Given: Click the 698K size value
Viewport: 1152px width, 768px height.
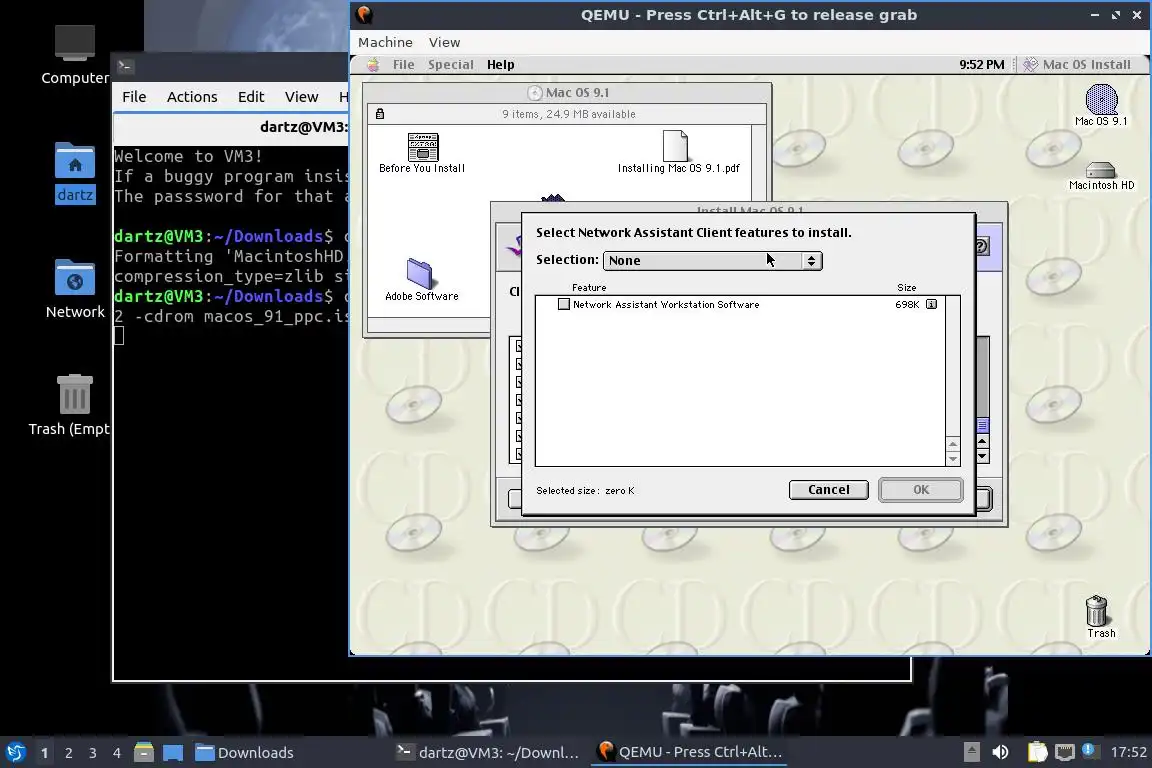Looking at the screenshot, I should tap(907, 304).
